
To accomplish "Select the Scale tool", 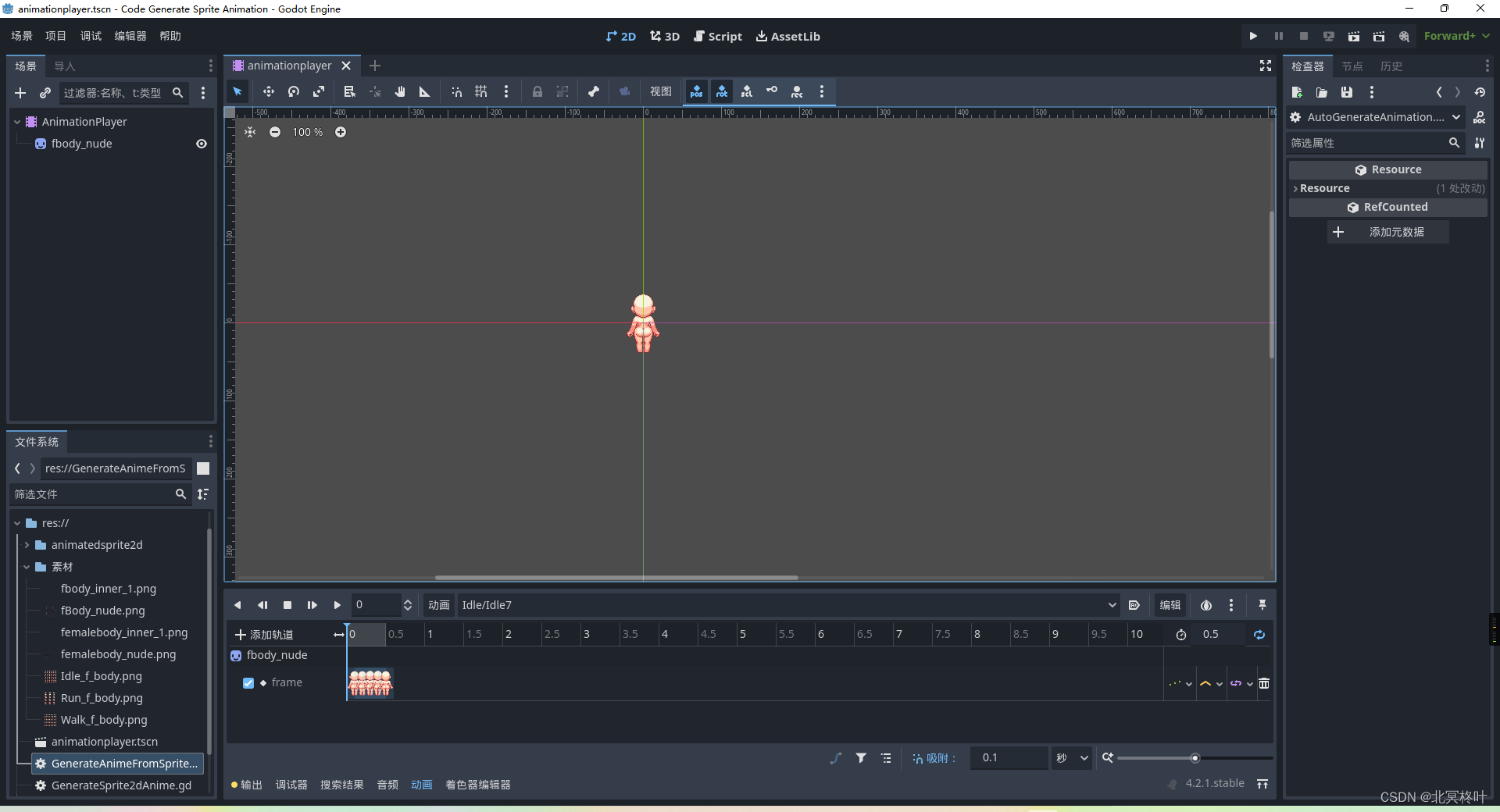I will point(319,91).
